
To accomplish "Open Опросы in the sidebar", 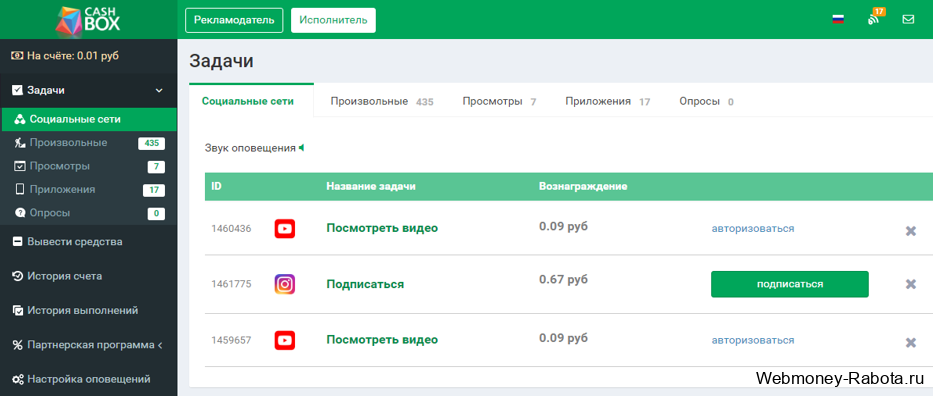I will point(89,212).
